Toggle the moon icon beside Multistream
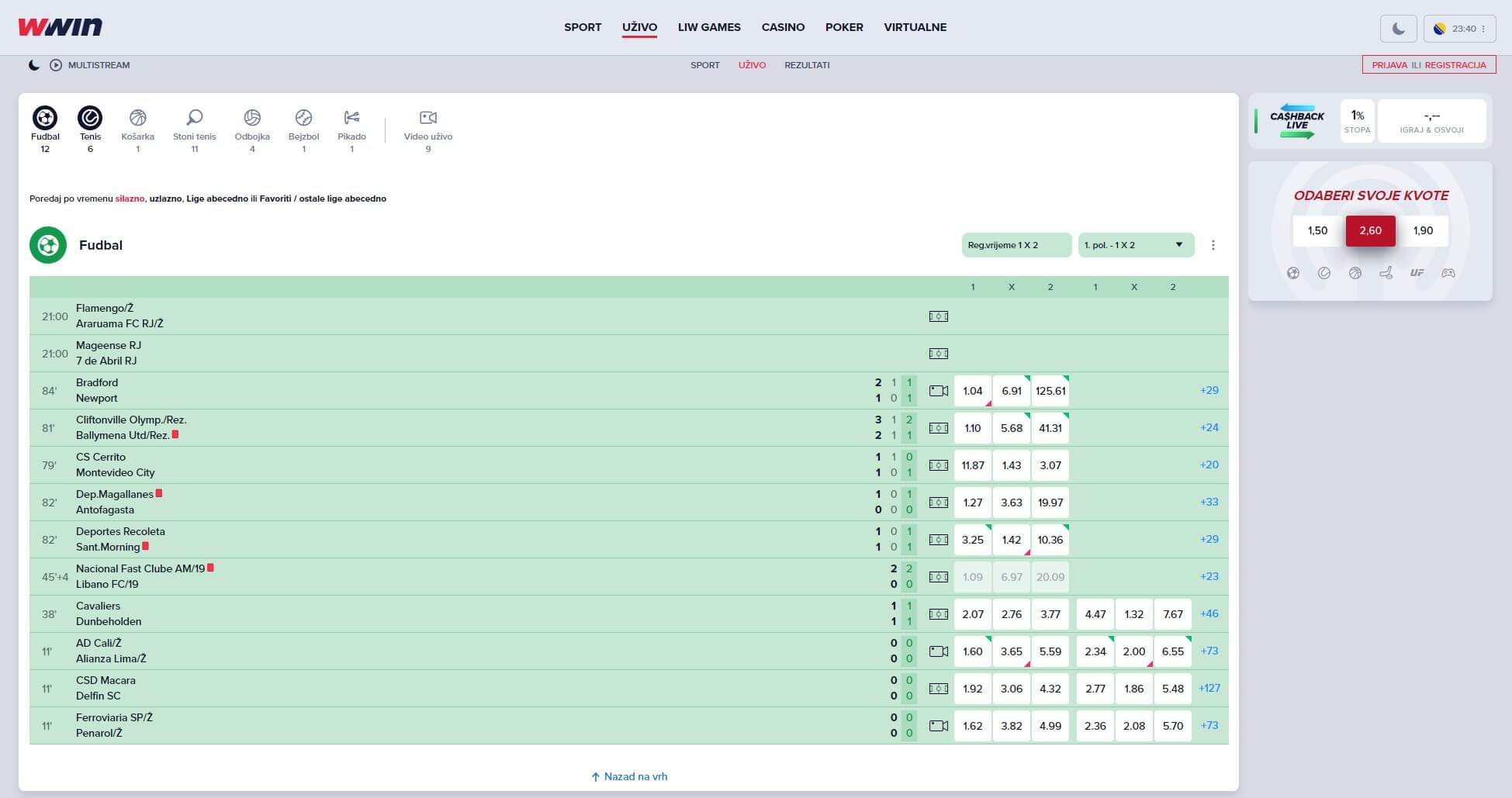 pyautogui.click(x=34, y=65)
